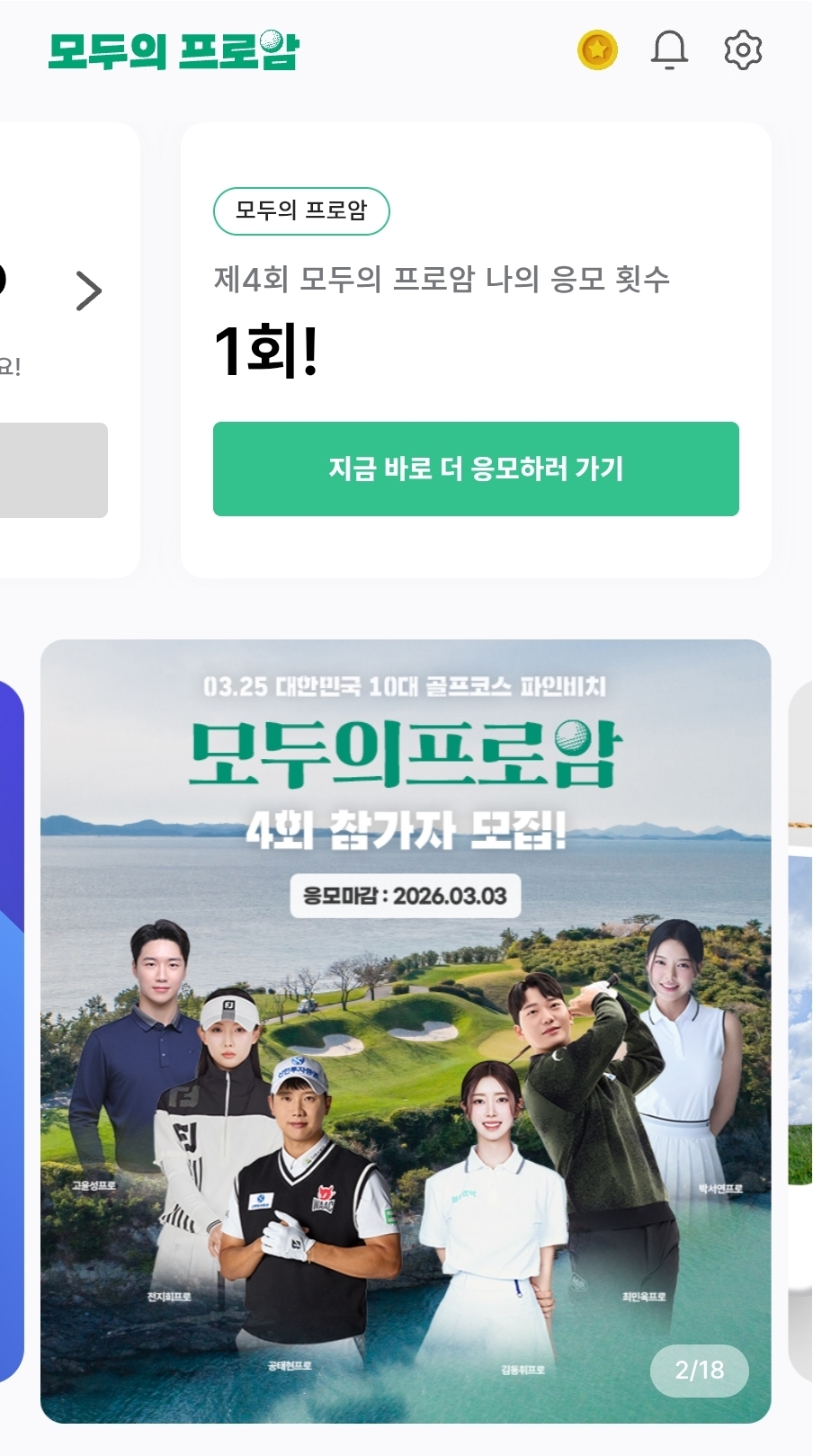Tap the gray button on left card
813x1456 pixels.
click(53, 470)
